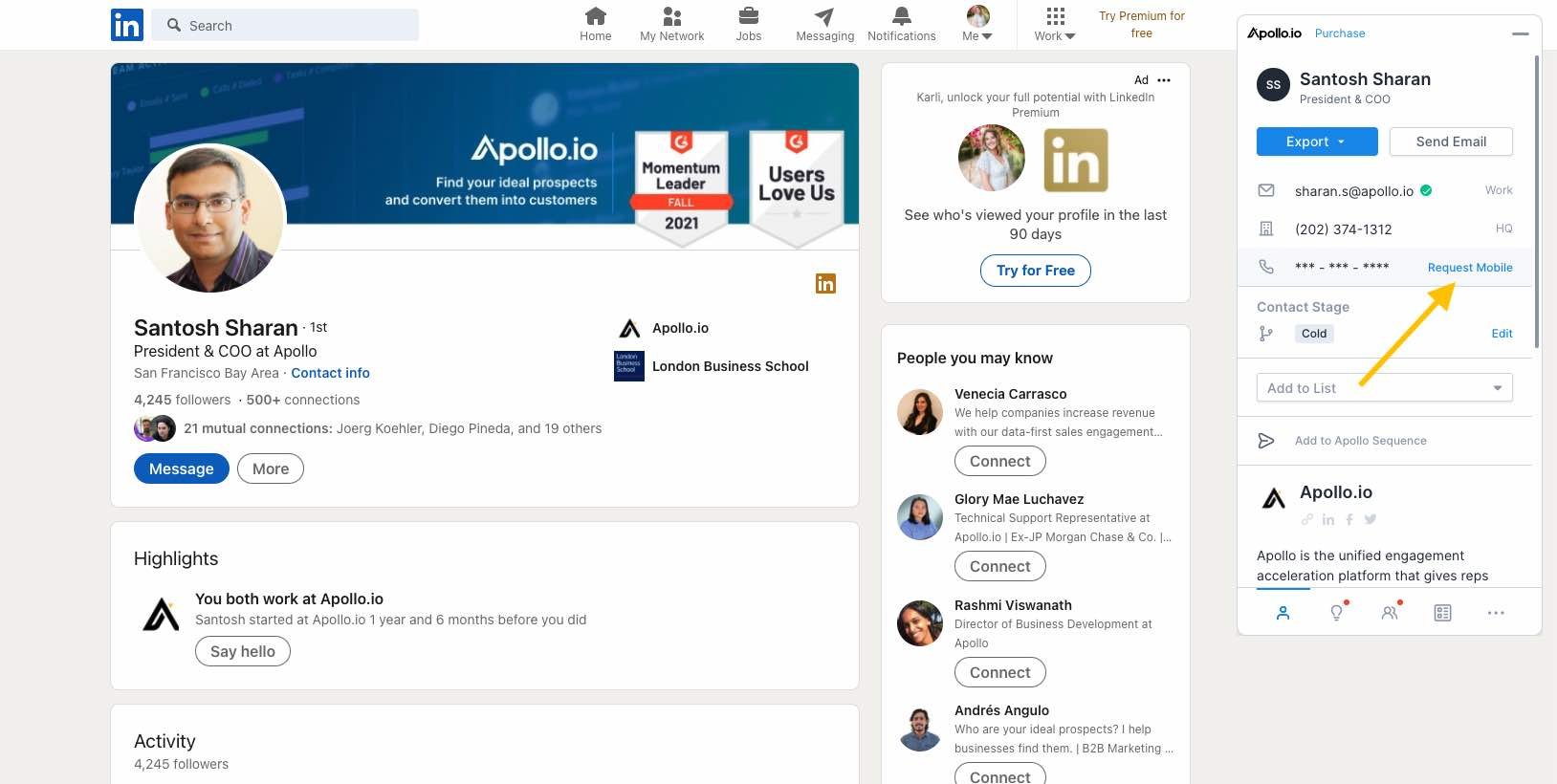Open the Me profile menu
The width and height of the screenshot is (1557, 784).
click(977, 25)
